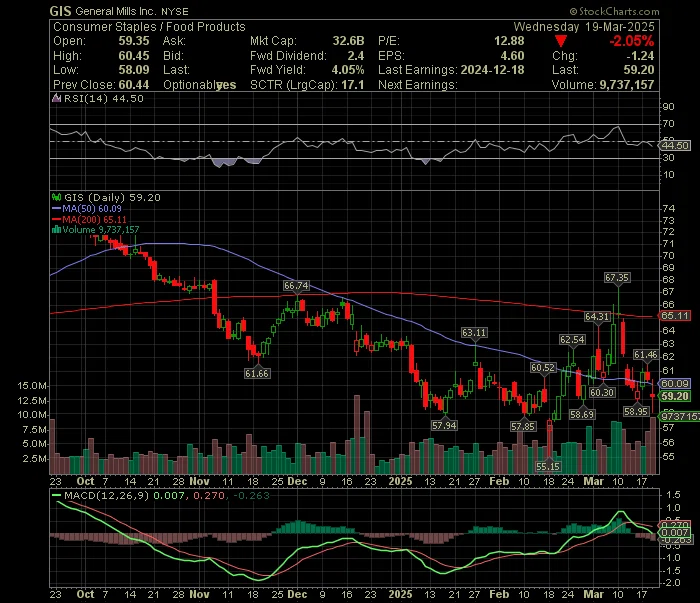Click the 57.94 low price label
This screenshot has height=603, width=700.
(444, 425)
